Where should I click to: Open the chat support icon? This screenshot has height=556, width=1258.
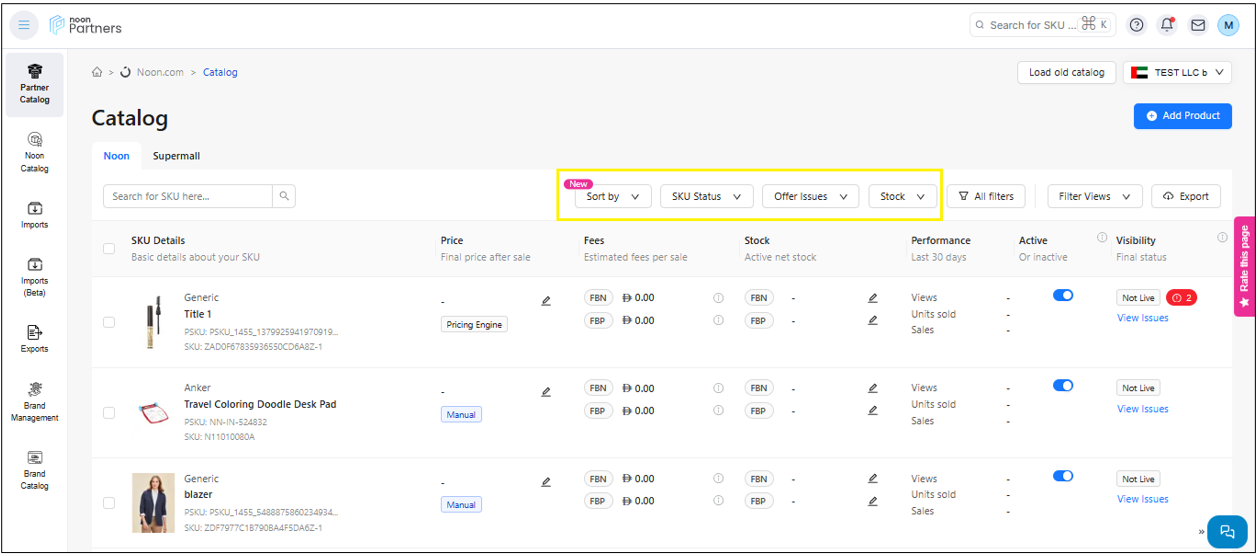pyautogui.click(x=1227, y=532)
